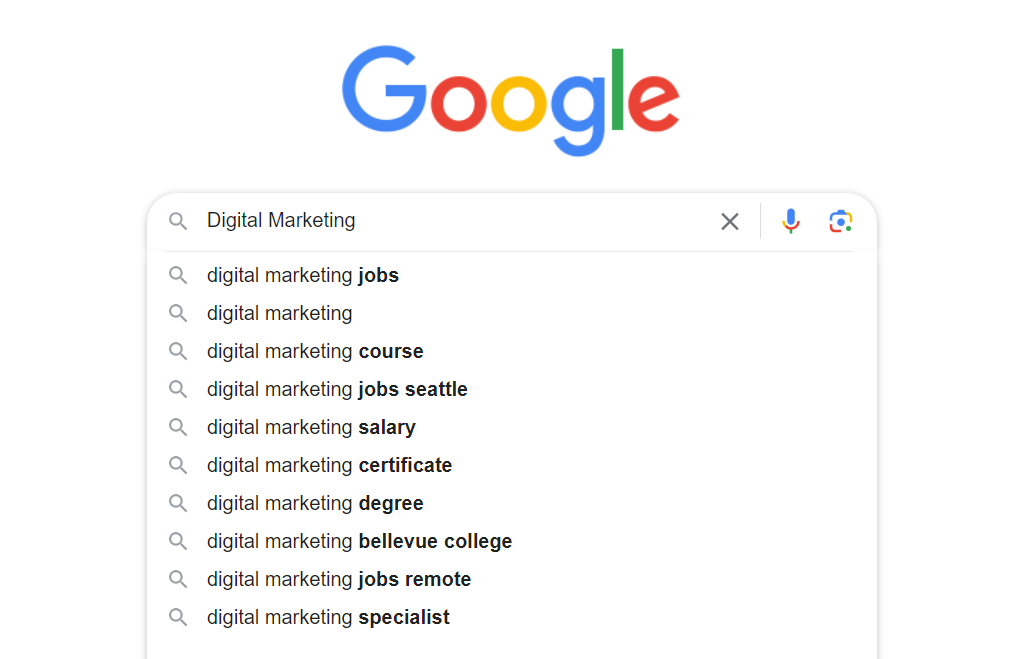The image size is (1015, 659).
Task: Select the 'digital marketing degree' suggestion
Action: [315, 503]
